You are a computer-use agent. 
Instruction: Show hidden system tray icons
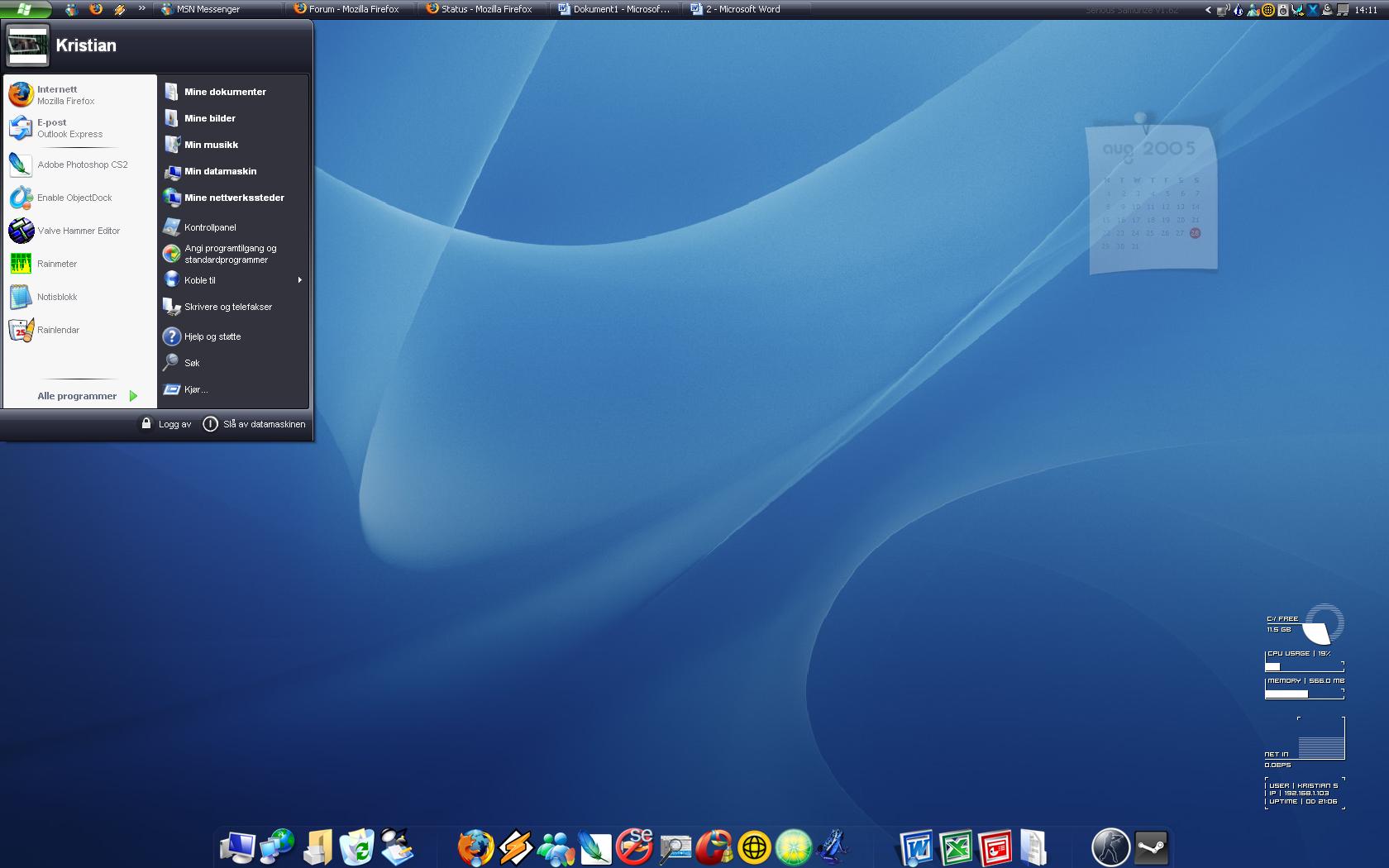click(x=1208, y=10)
